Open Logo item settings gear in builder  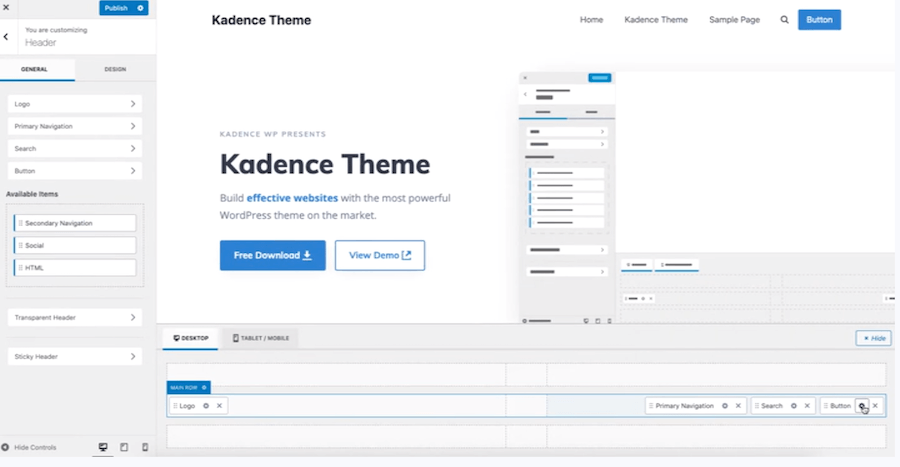click(x=206, y=406)
